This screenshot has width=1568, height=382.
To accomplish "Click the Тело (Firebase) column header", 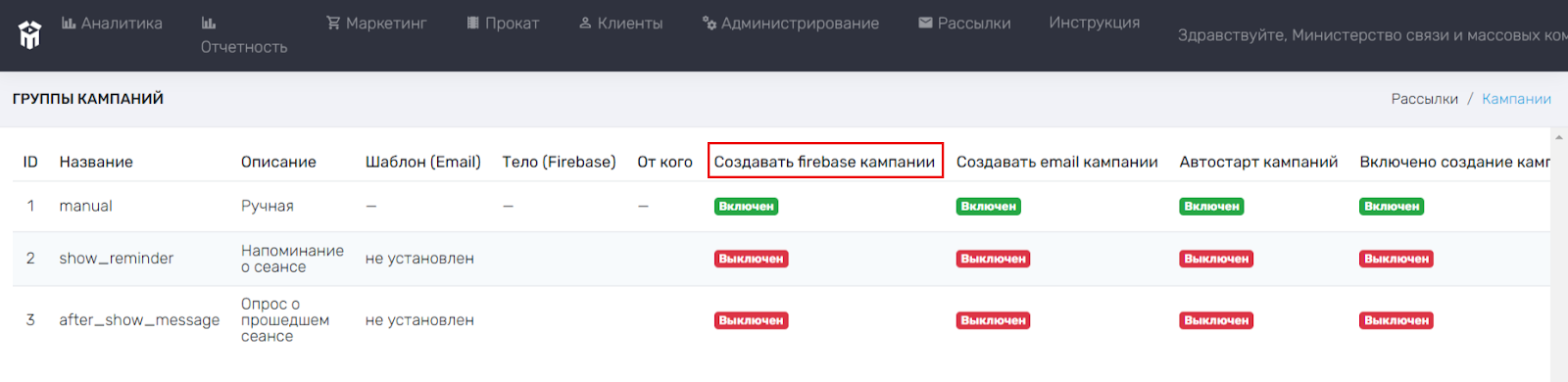I will (x=559, y=162).
